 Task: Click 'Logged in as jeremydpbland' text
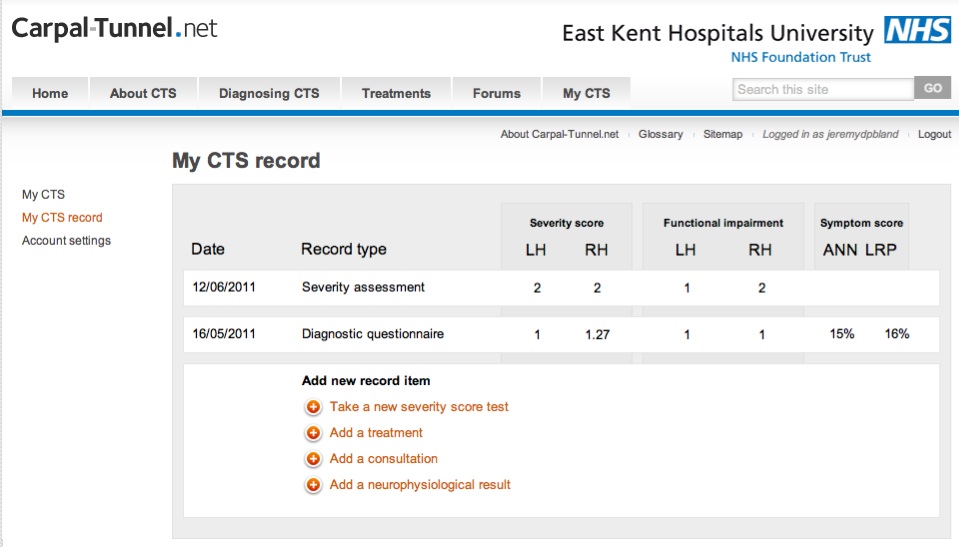coord(831,134)
